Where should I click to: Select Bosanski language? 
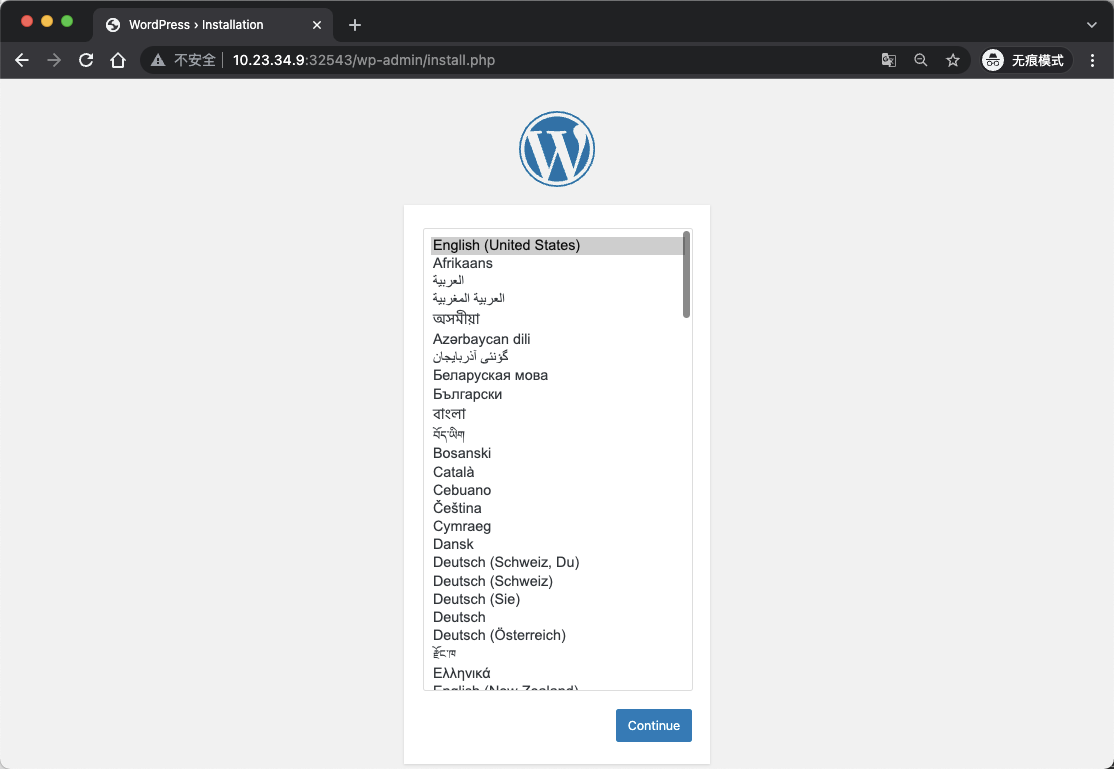tap(557, 453)
